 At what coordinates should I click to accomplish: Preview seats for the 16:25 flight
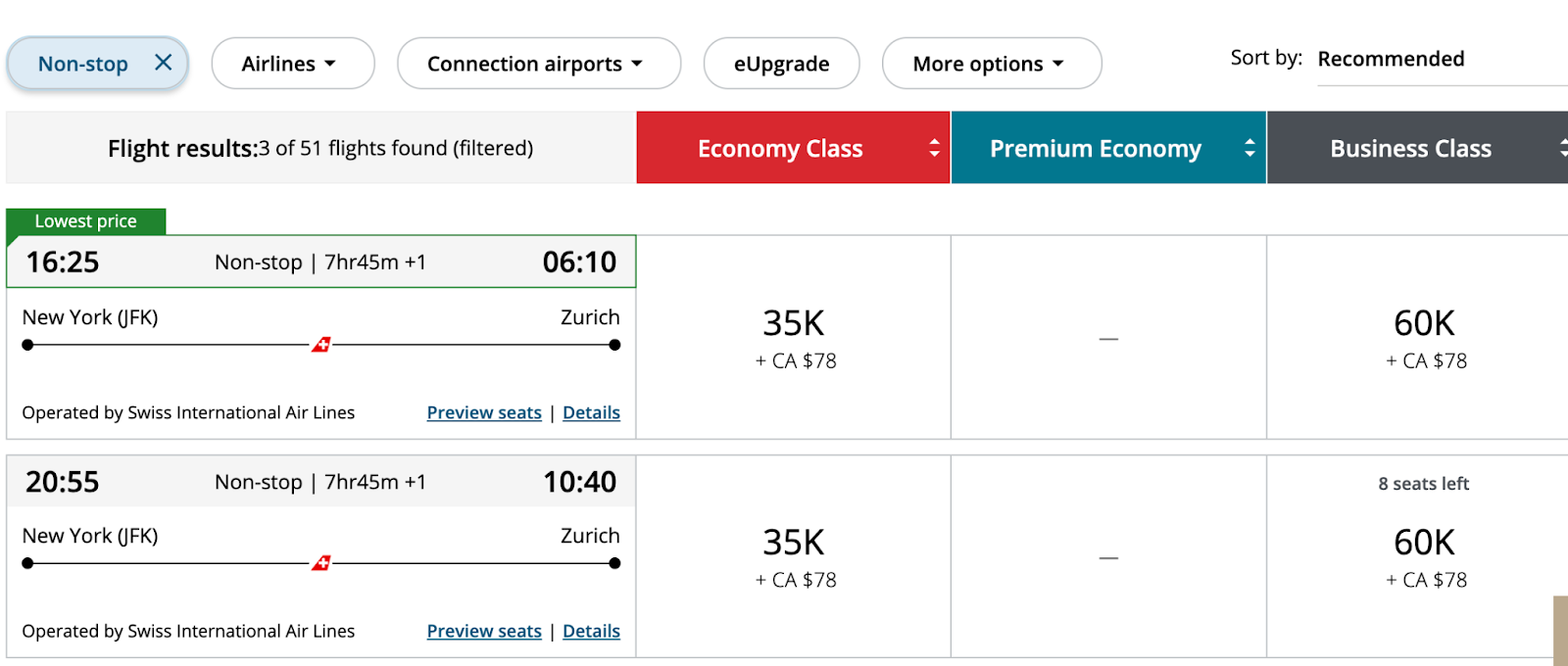click(484, 412)
